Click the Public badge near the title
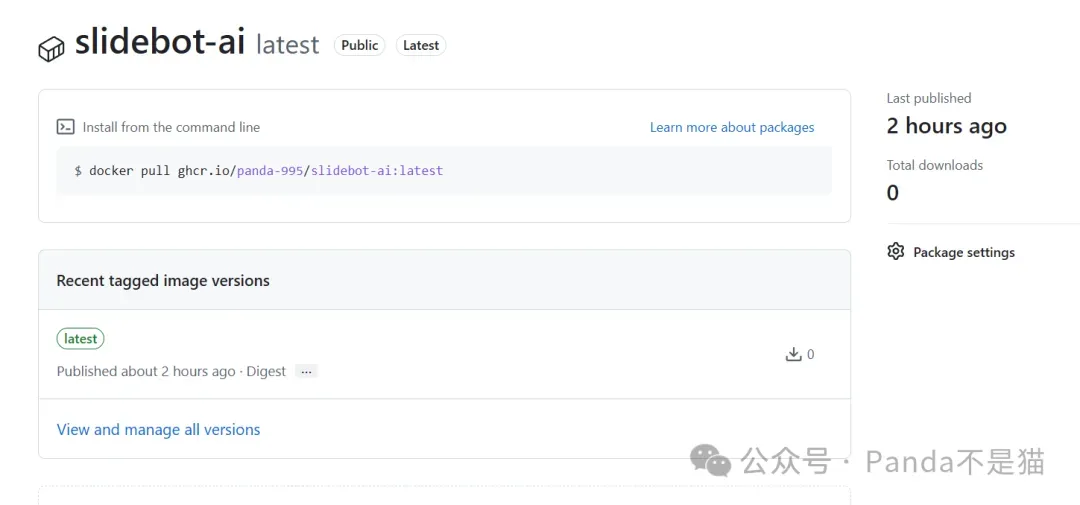Image resolution: width=1080 pixels, height=505 pixels. point(359,45)
